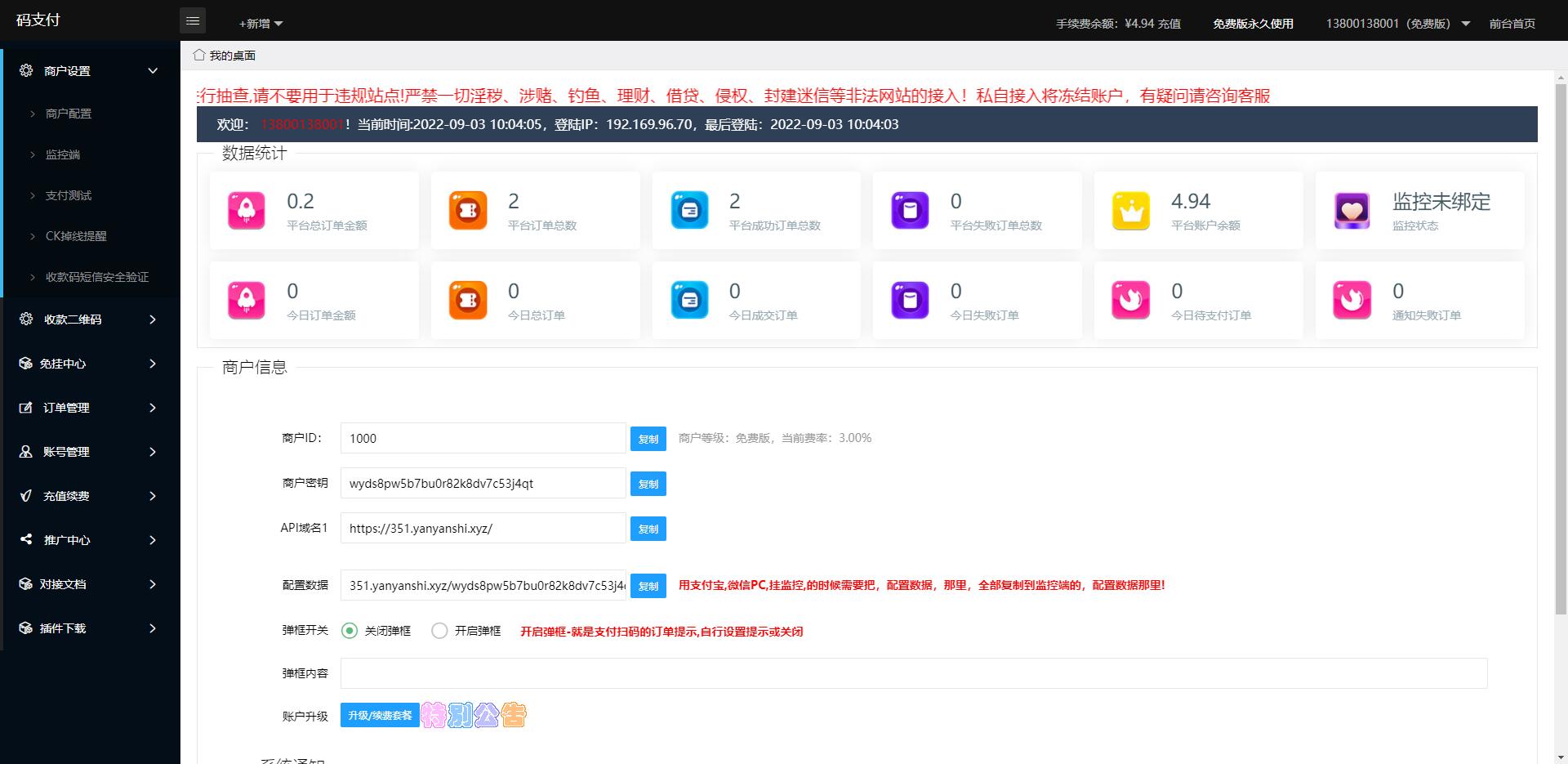Click the 升级/续费套餐 button

click(x=380, y=716)
